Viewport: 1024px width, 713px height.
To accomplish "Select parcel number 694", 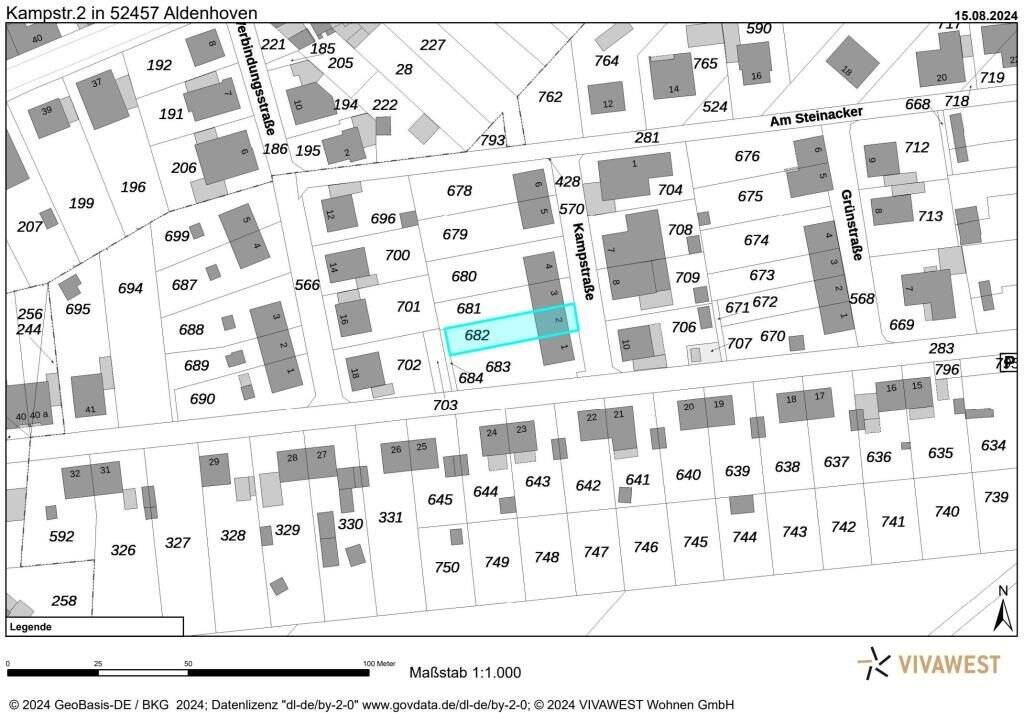I will click(x=130, y=288).
